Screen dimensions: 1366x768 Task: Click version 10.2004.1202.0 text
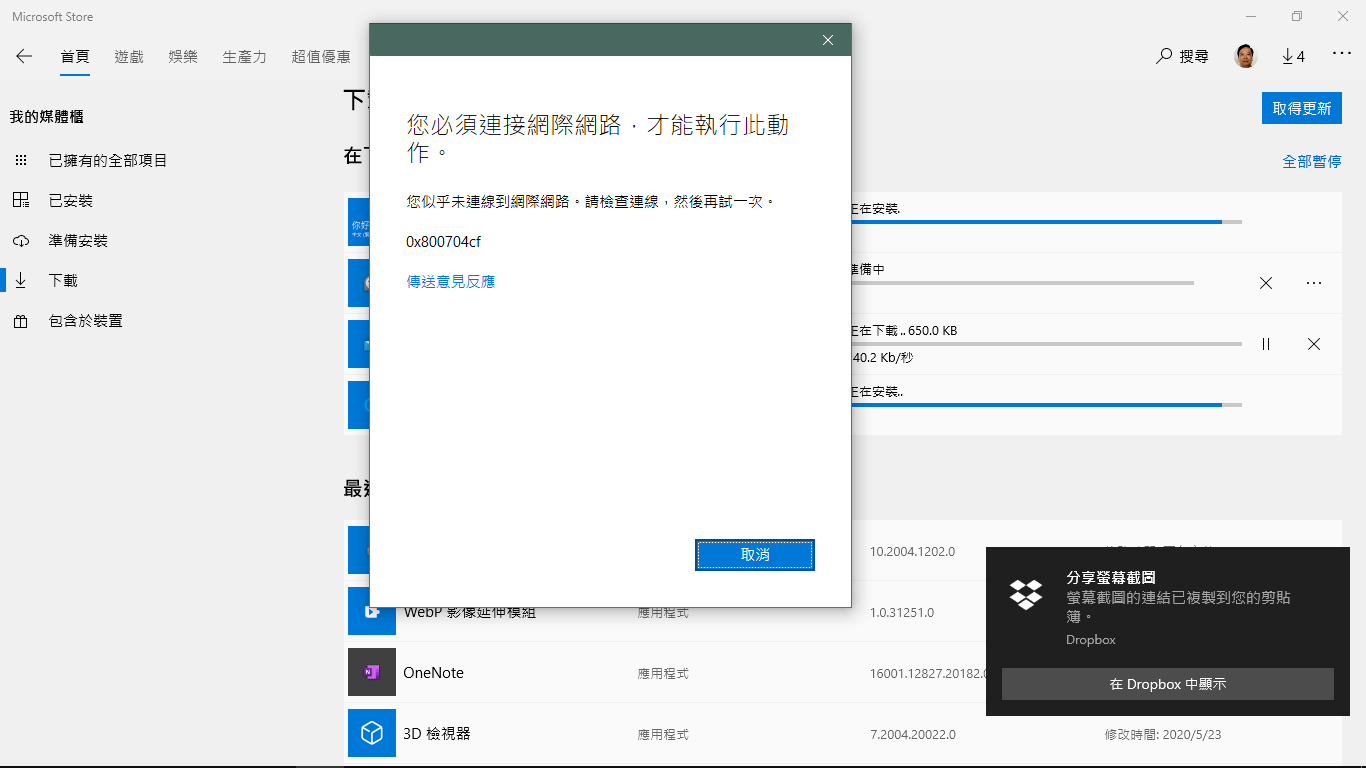[912, 551]
